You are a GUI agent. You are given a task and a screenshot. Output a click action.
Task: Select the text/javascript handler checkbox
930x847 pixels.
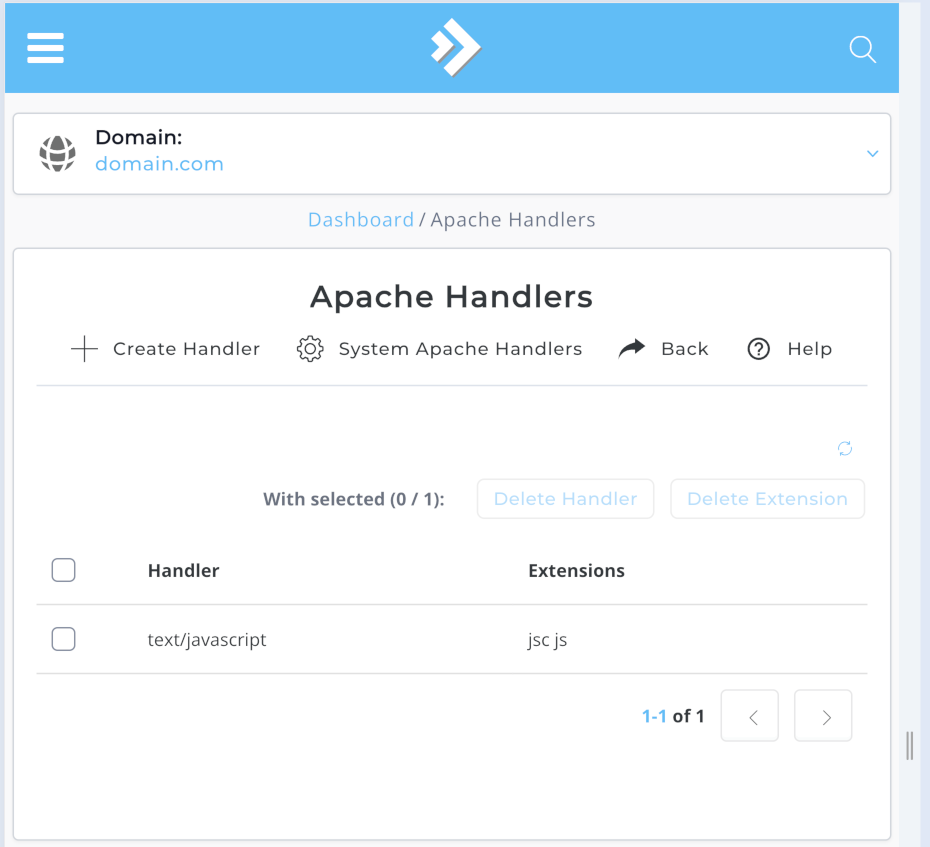[x=63, y=638]
